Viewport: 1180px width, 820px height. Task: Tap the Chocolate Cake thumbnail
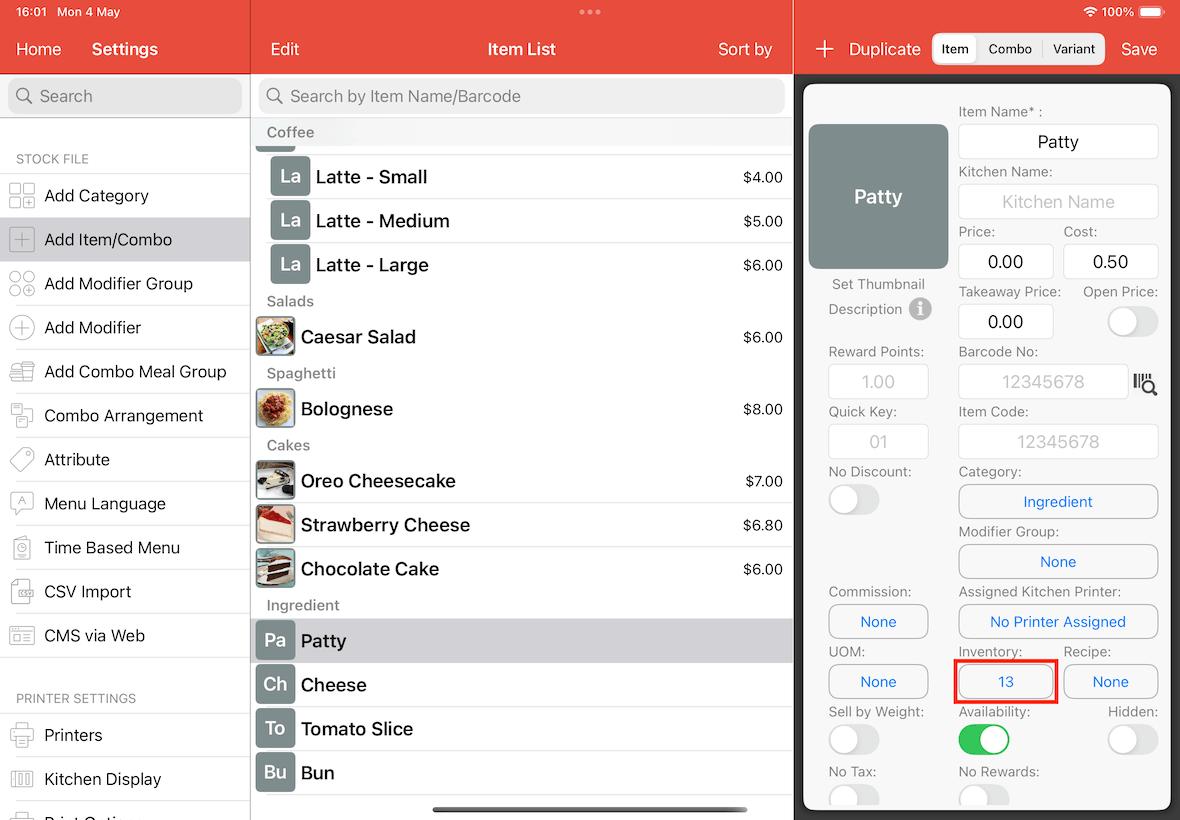click(275, 569)
